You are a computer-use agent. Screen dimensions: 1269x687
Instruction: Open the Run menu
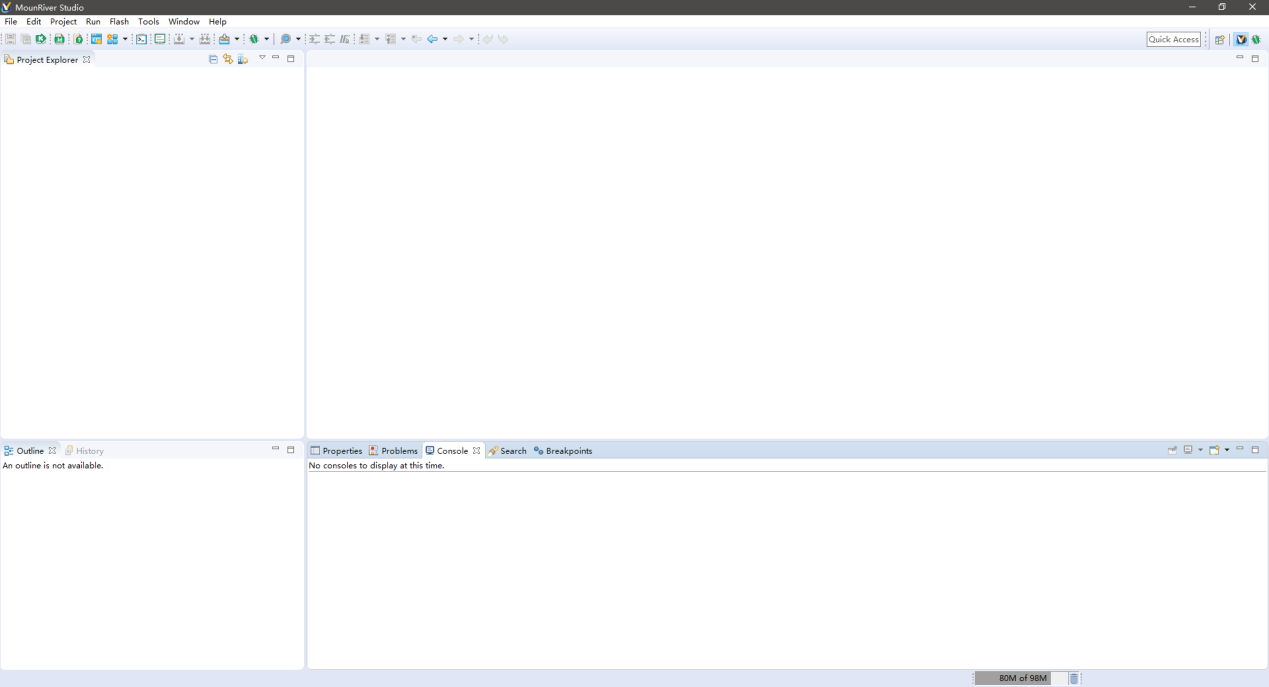pyautogui.click(x=93, y=21)
